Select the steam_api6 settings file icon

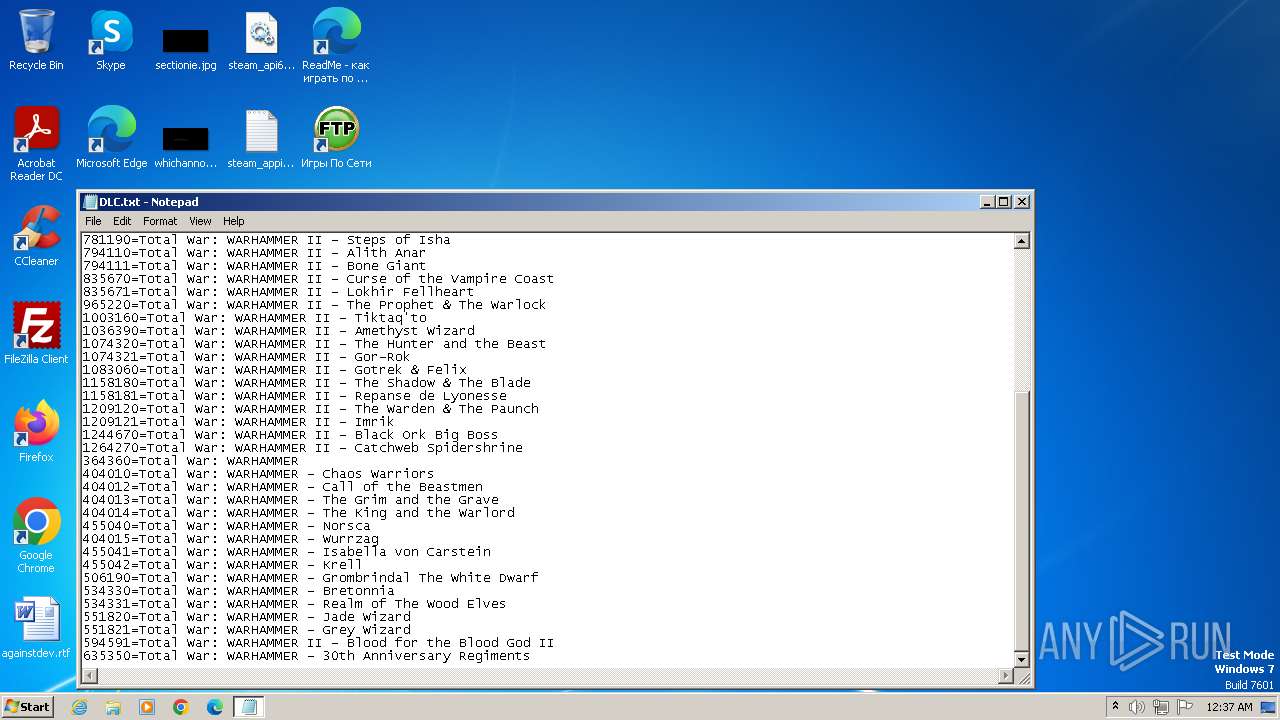click(261, 40)
